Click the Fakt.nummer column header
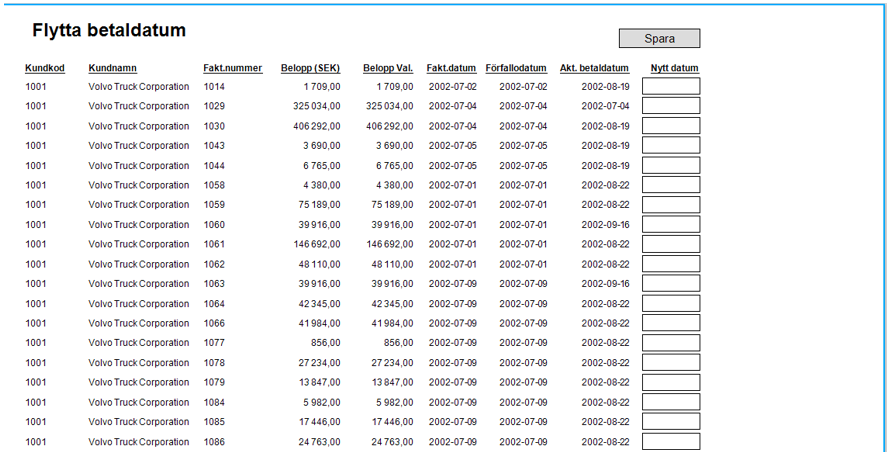 [232, 68]
